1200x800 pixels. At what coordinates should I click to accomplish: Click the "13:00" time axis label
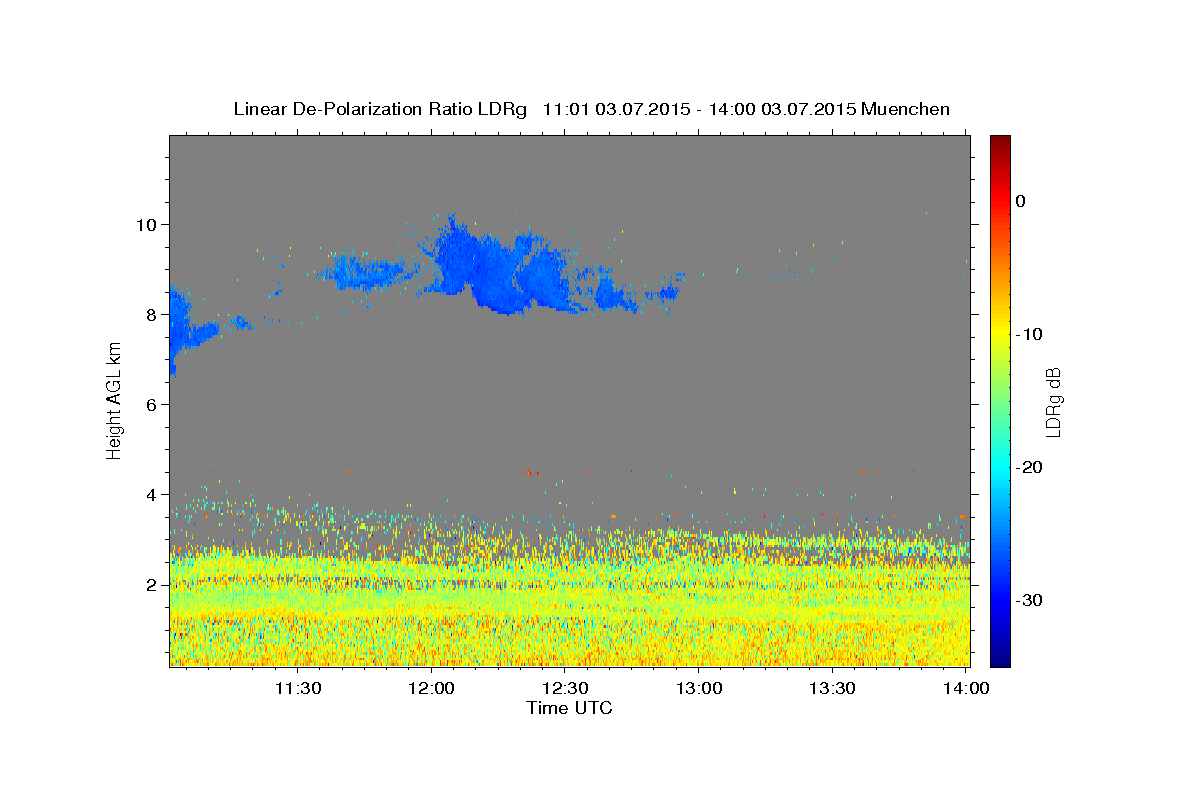[x=699, y=688]
